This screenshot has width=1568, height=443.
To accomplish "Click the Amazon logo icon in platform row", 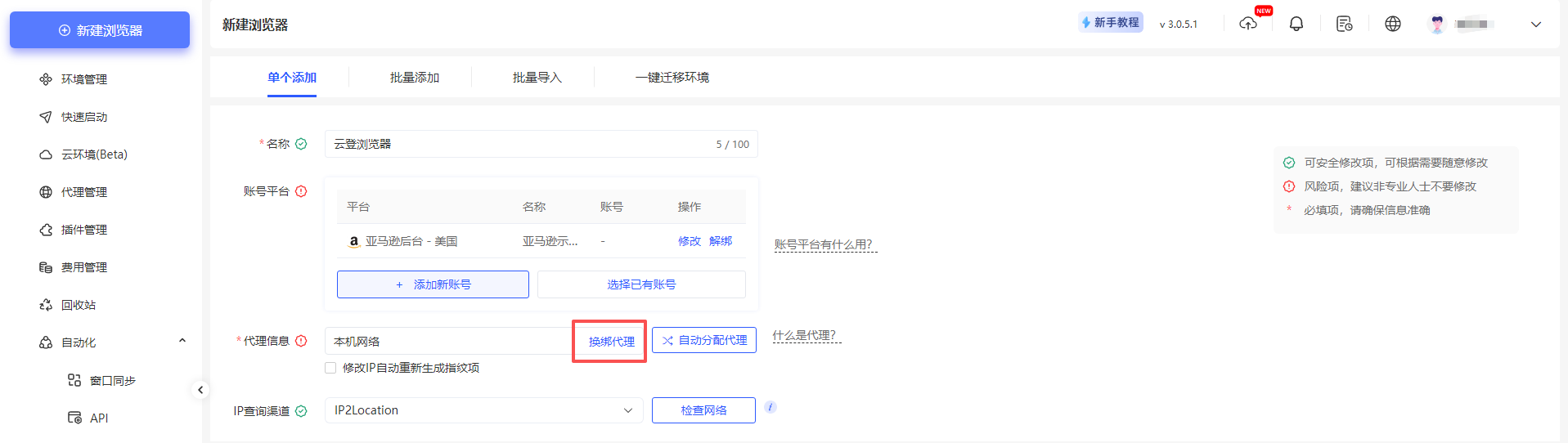I will coord(353,241).
